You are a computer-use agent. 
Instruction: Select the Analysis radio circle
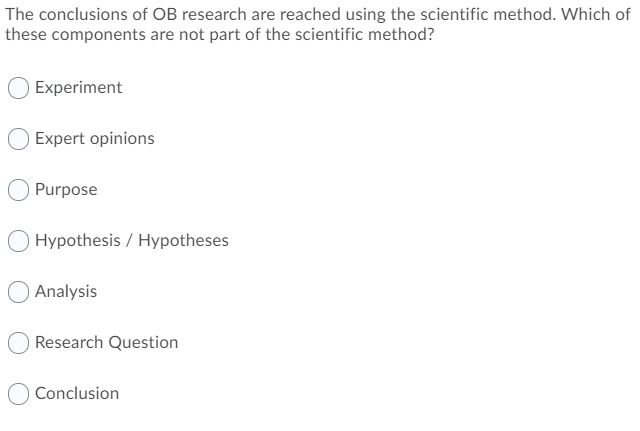click(18, 292)
